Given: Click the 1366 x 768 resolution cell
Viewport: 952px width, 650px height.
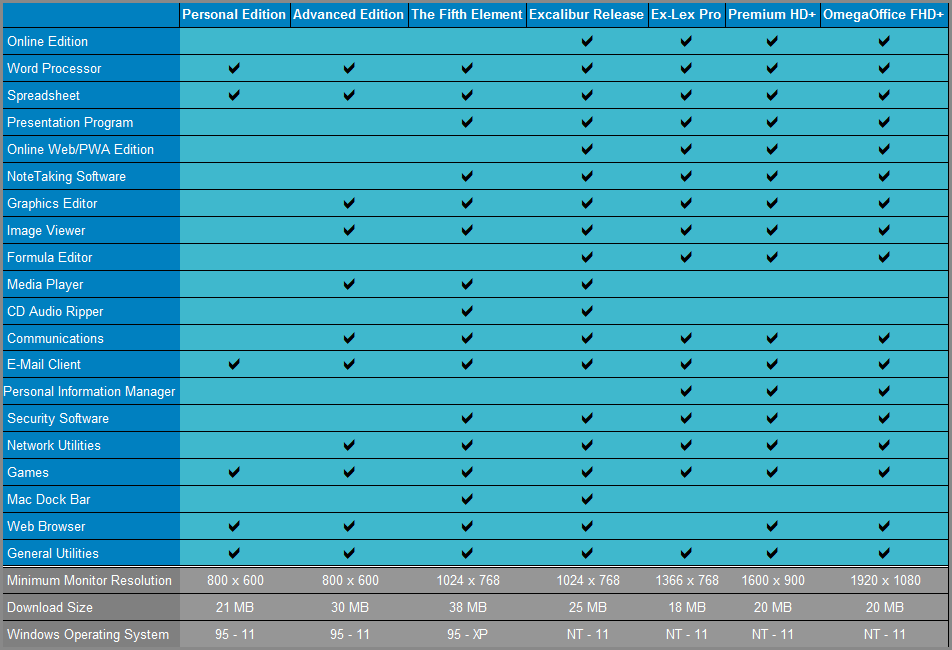Looking at the screenshot, I should [x=686, y=580].
